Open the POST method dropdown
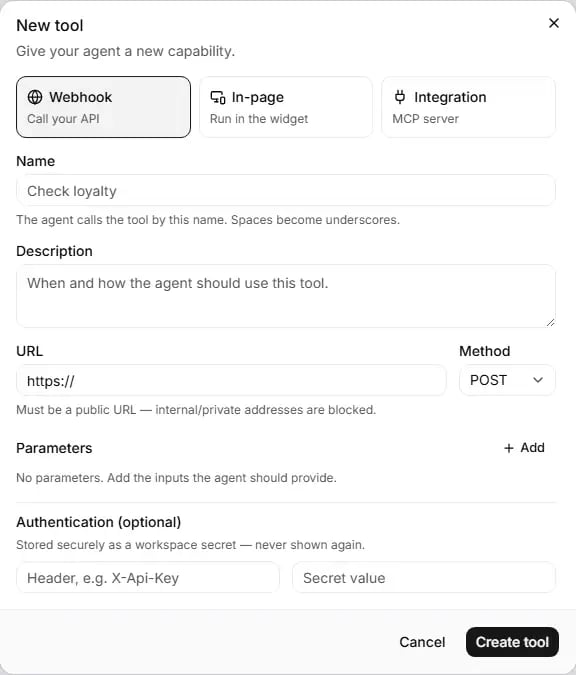Image resolution: width=576 pixels, height=675 pixels. (x=507, y=380)
